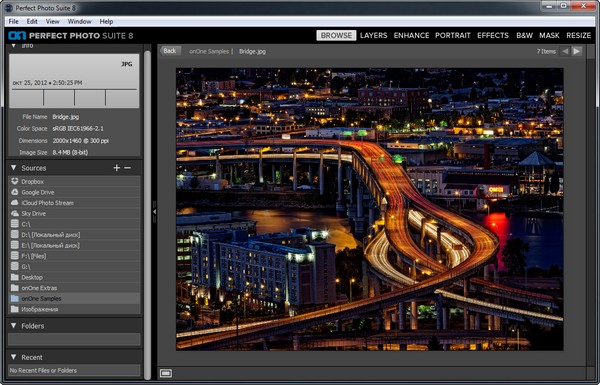Select the Google Drive source row
Screen dimensions: 600x385
[75, 192]
